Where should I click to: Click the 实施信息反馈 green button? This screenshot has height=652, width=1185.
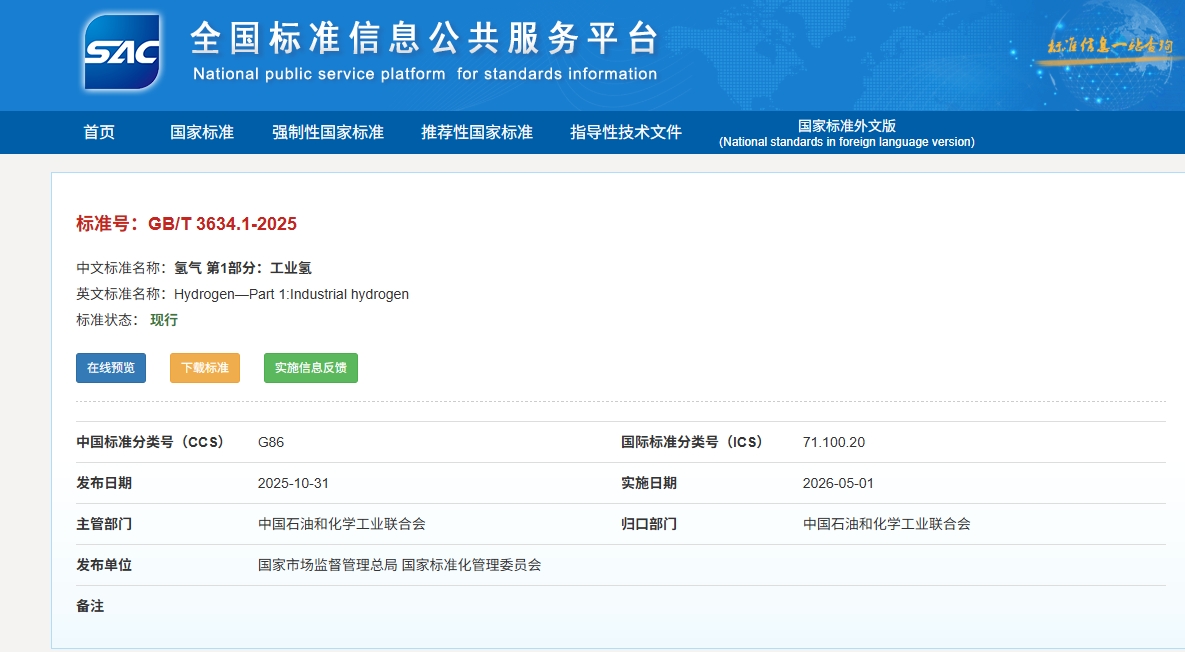click(311, 368)
